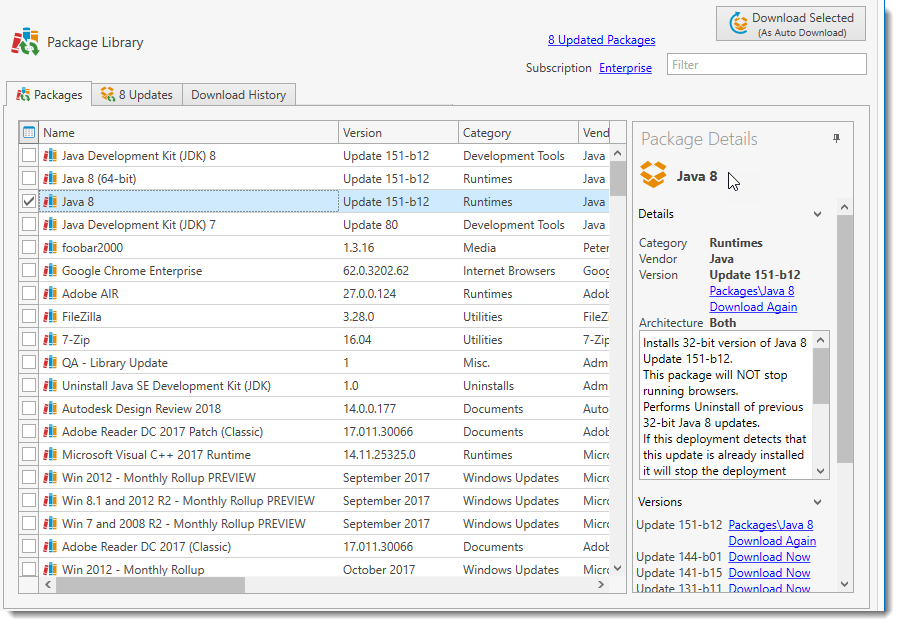The width and height of the screenshot is (900, 626).
Task: Collapse the Details section chevron
Action: coord(817,214)
